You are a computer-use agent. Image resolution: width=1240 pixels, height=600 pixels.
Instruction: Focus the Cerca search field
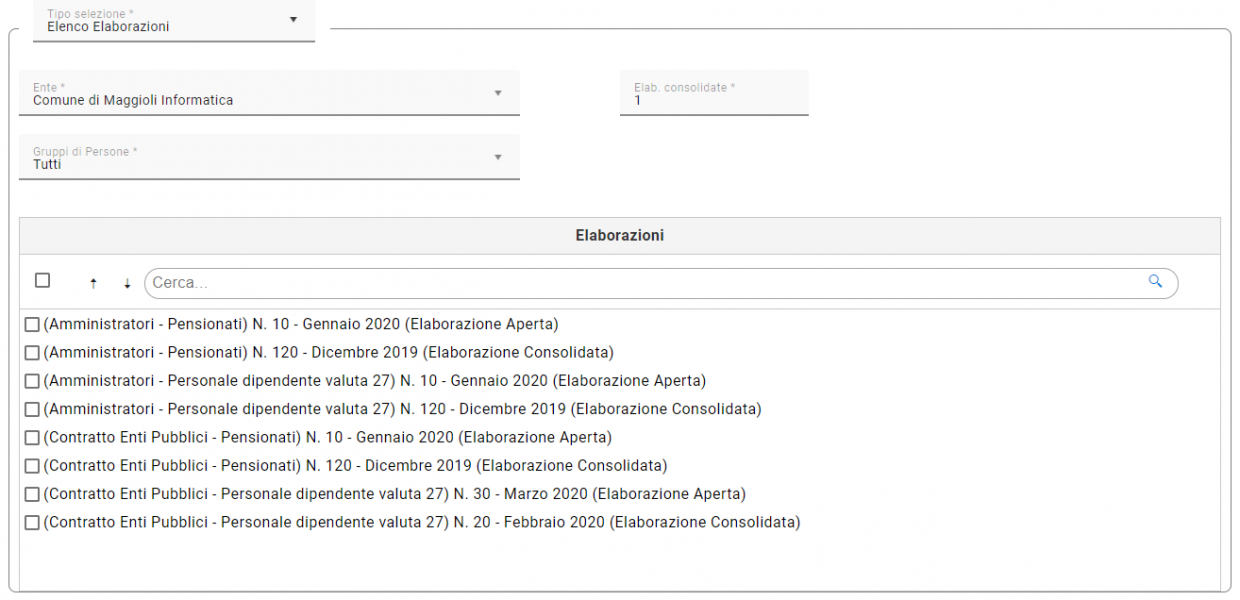[x=640, y=283]
